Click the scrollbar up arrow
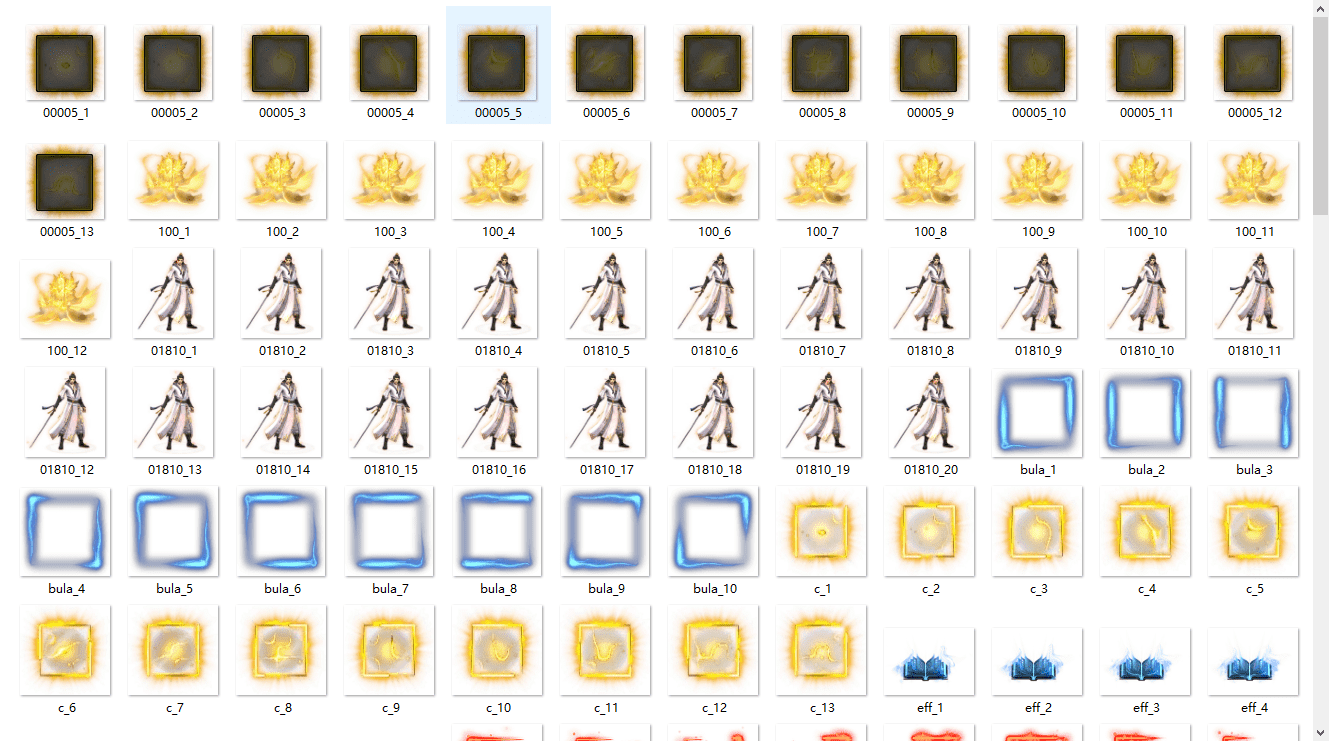 click(x=1320, y=8)
